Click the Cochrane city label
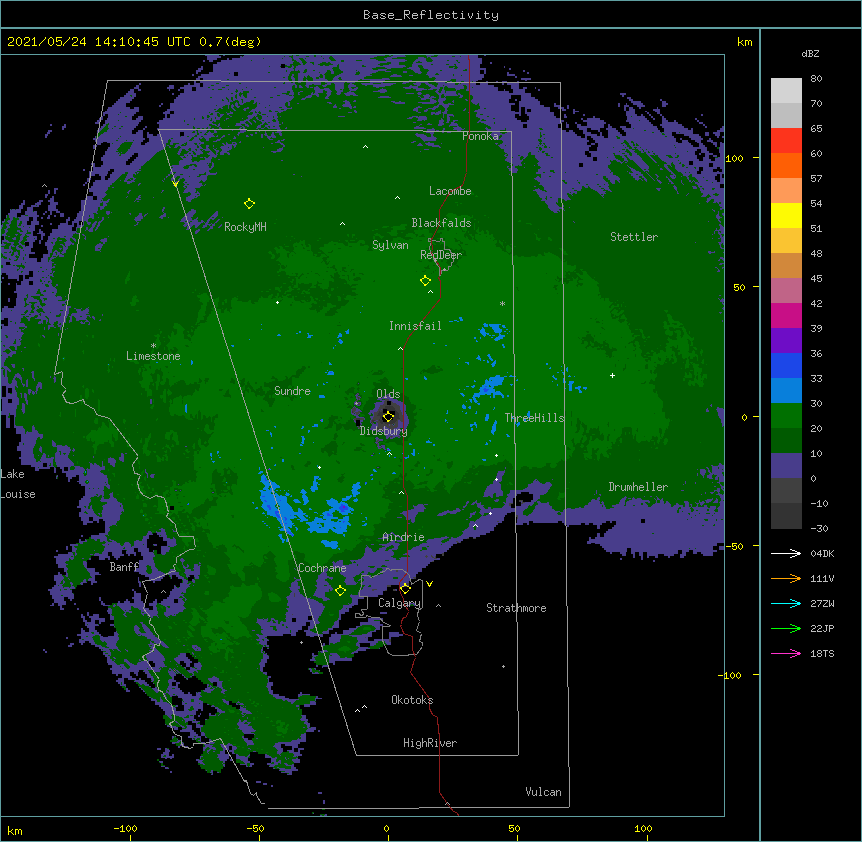This screenshot has width=862, height=842. pyautogui.click(x=322, y=568)
